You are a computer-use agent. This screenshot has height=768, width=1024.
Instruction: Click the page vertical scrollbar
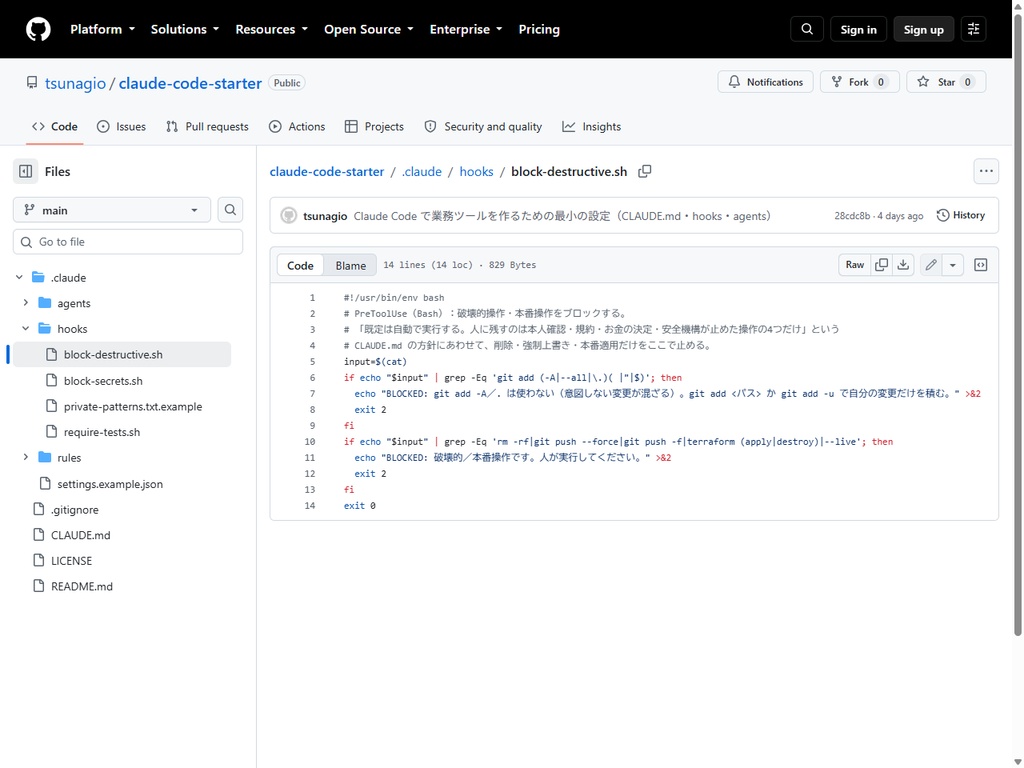1017,327
